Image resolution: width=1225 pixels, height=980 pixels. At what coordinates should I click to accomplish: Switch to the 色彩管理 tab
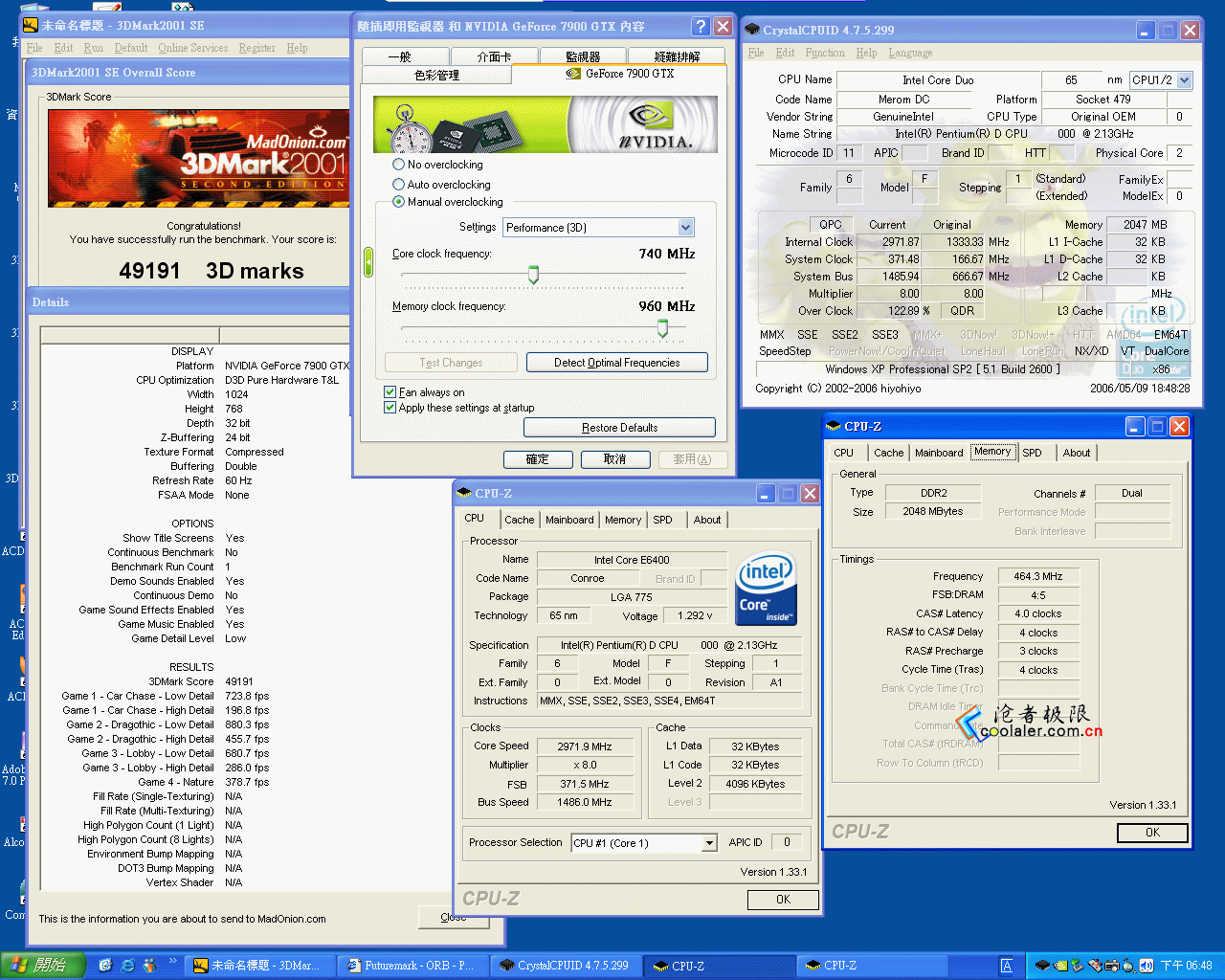[x=436, y=75]
